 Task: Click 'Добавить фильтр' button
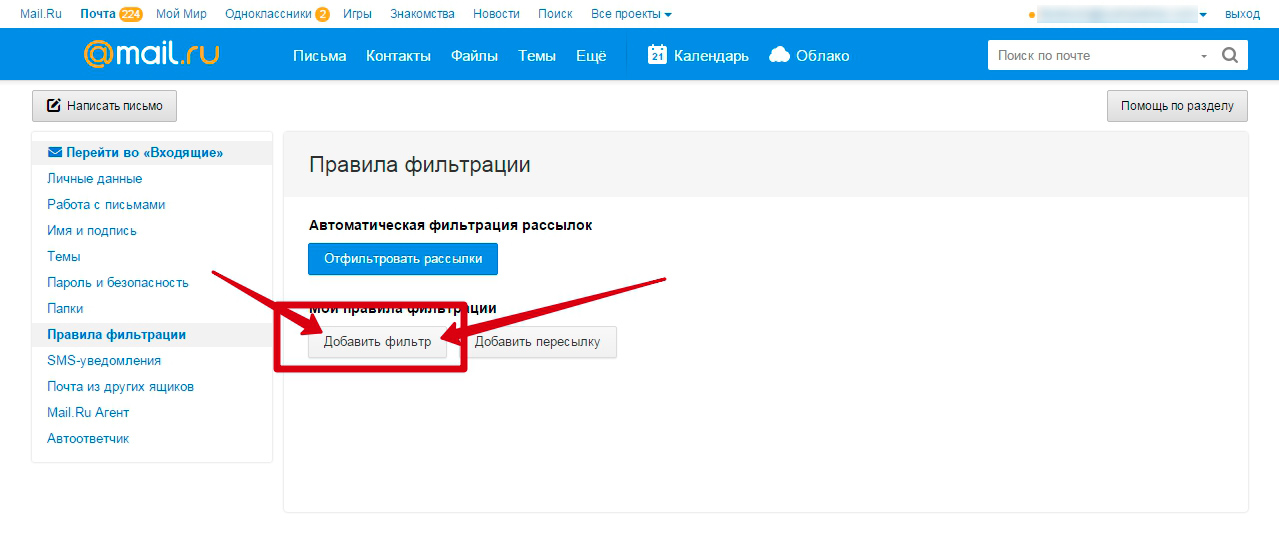[x=377, y=342]
